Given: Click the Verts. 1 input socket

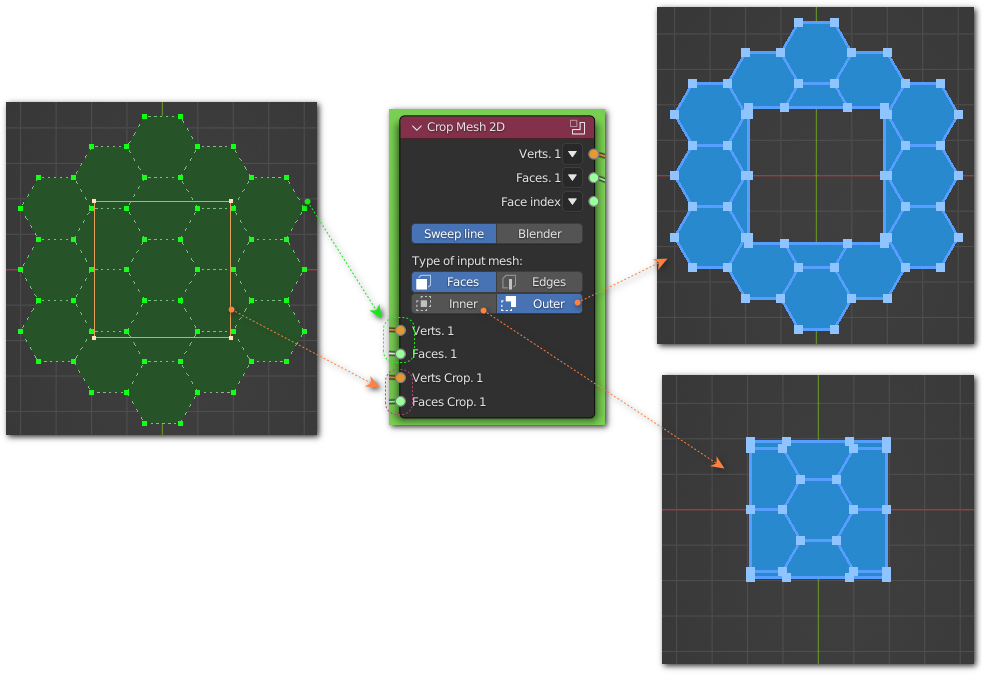Looking at the screenshot, I should 401,330.
